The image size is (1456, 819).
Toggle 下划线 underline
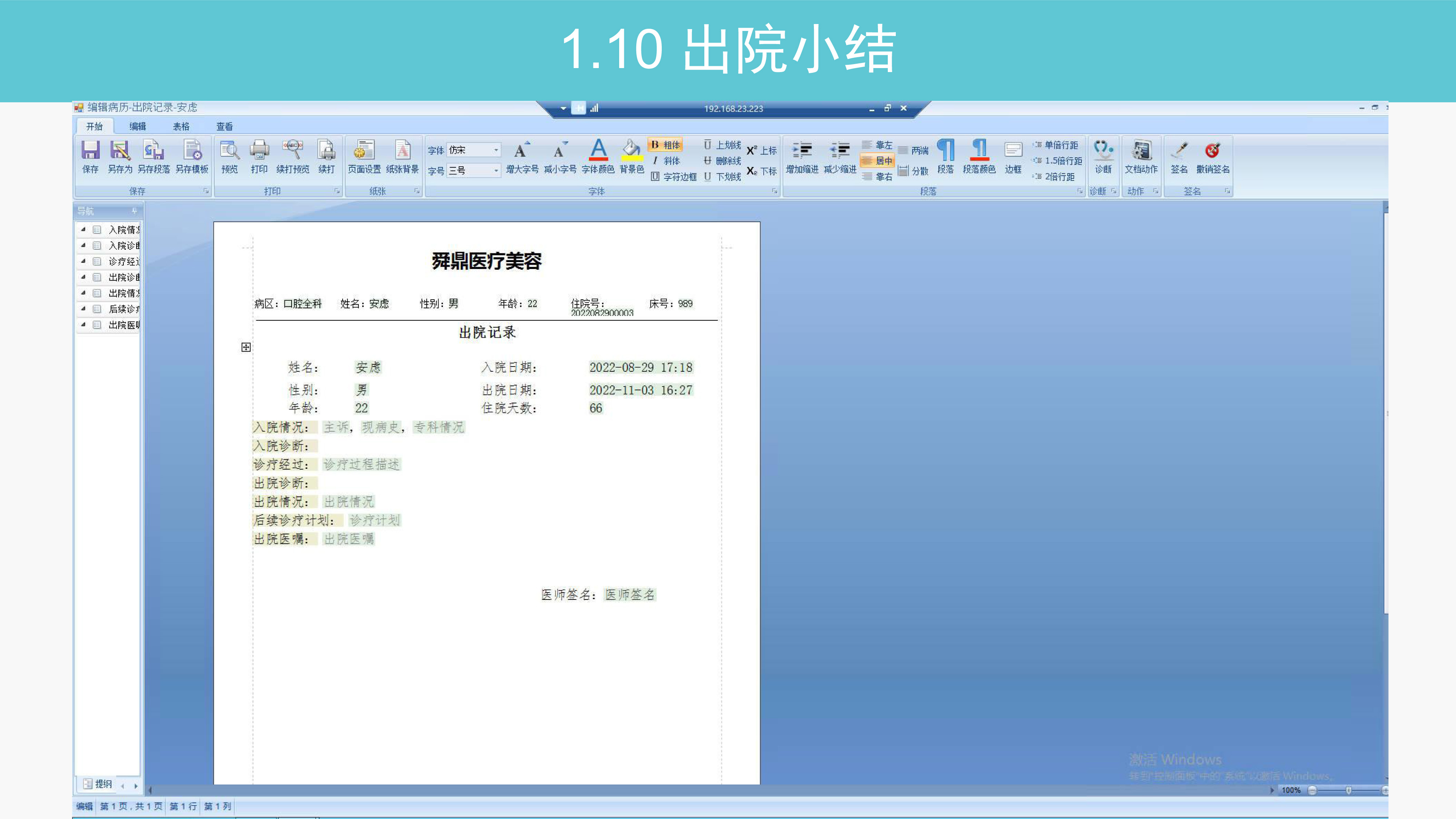(x=722, y=176)
